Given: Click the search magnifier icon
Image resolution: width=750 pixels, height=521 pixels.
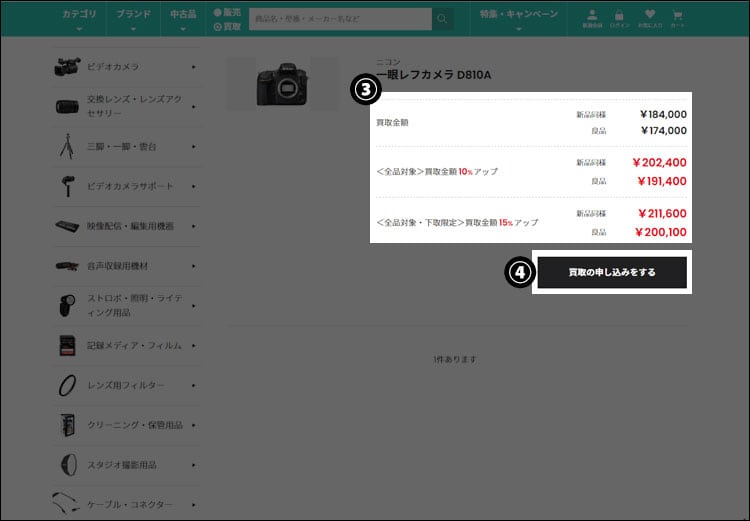Looking at the screenshot, I should tap(442, 19).
